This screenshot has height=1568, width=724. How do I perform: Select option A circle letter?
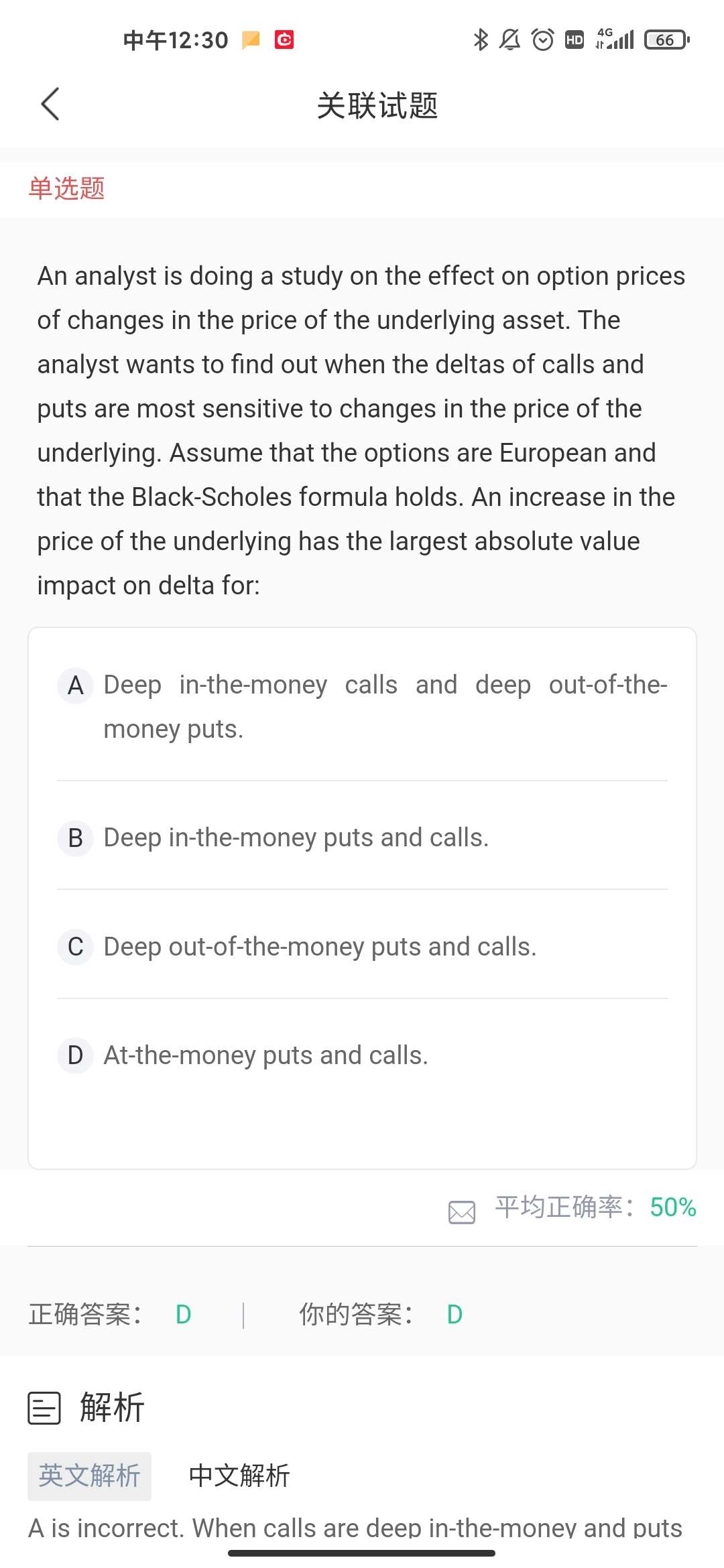76,685
